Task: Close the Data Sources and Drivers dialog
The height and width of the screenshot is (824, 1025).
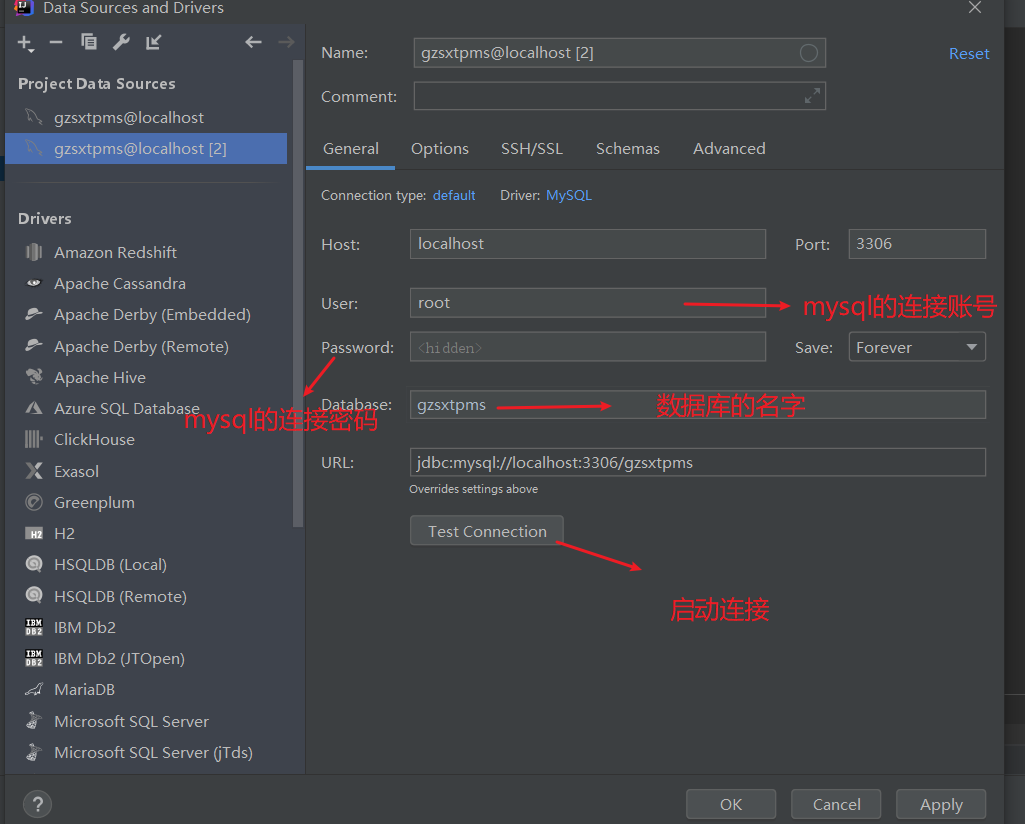Action: (x=975, y=8)
